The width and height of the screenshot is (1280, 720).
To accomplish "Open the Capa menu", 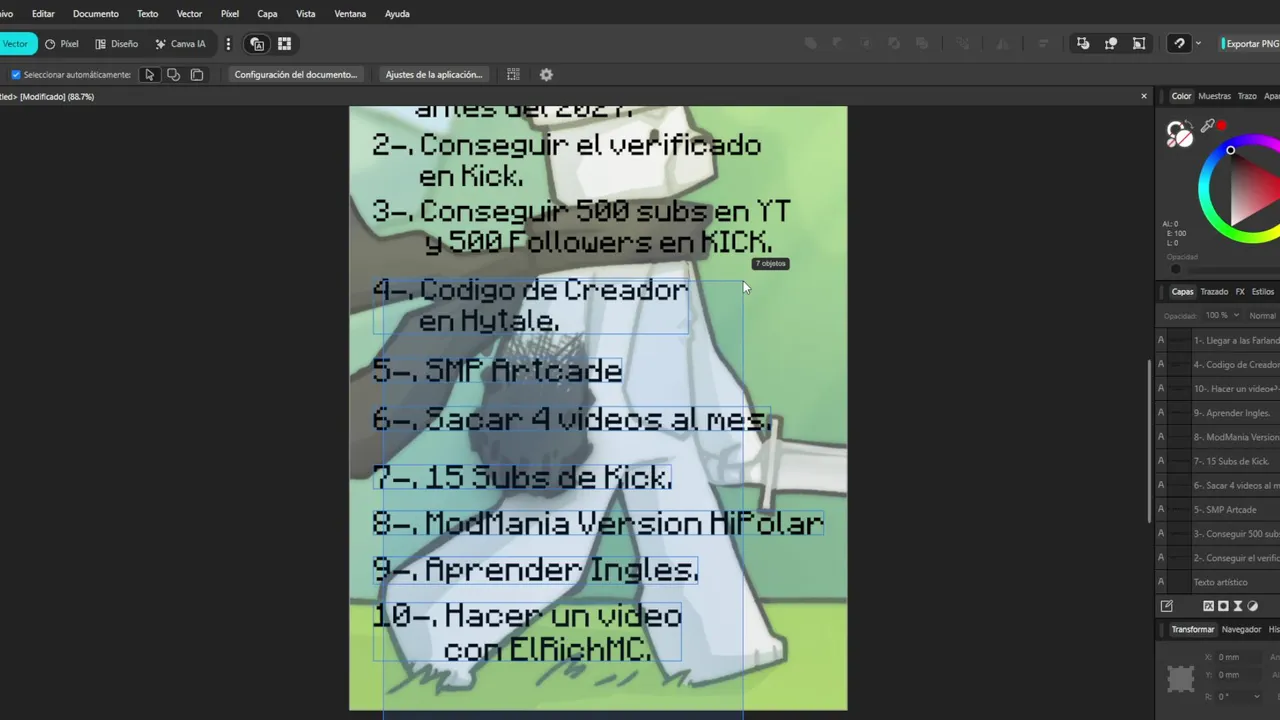I will click(267, 14).
